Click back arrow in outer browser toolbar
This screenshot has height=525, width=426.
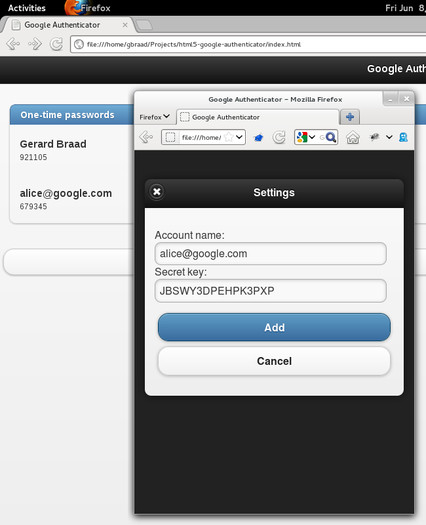point(13,44)
